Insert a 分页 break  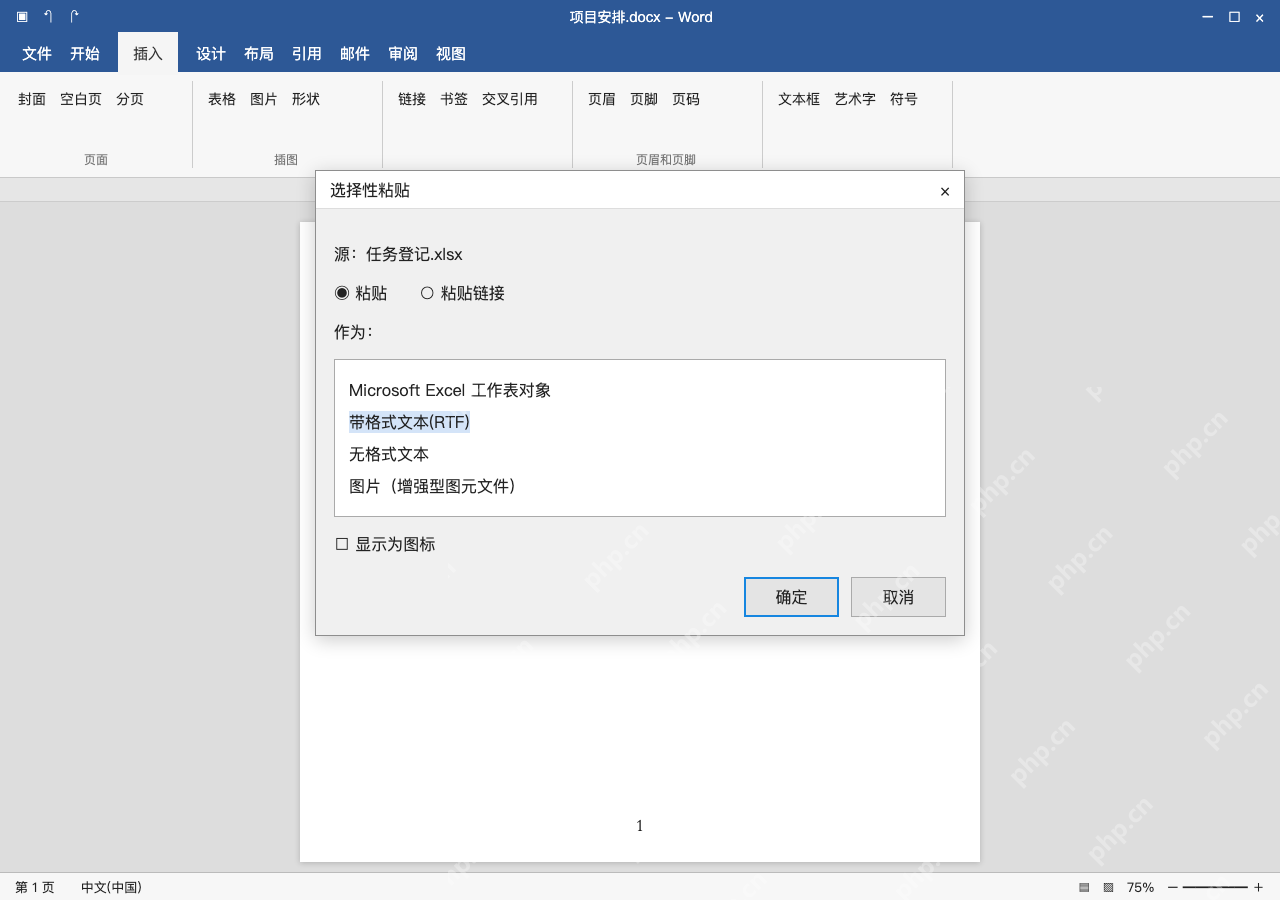point(130,99)
